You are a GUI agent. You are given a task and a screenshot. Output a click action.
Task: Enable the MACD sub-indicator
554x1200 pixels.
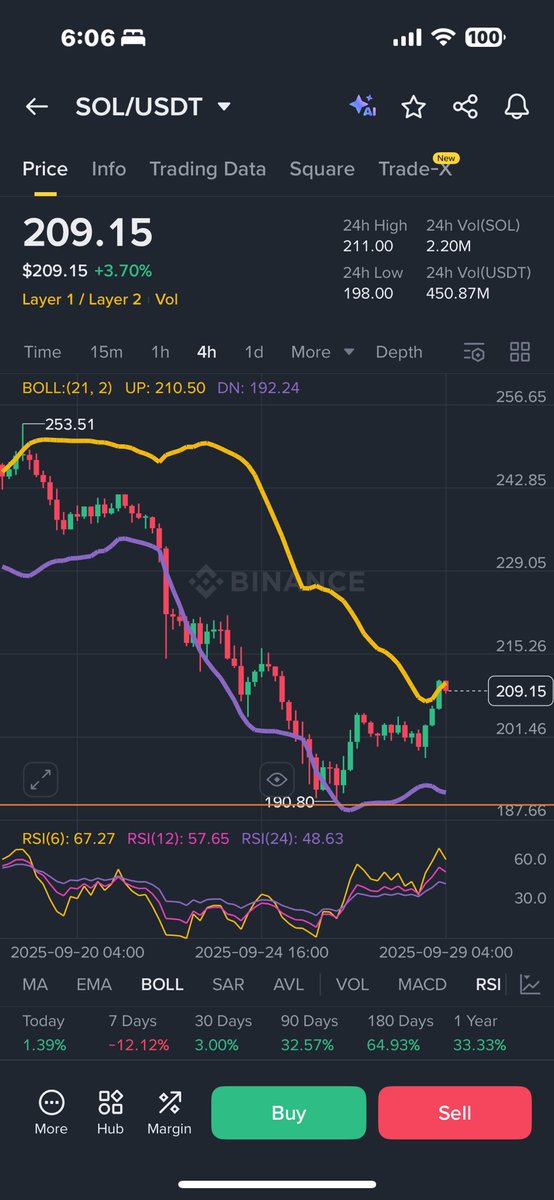[422, 985]
